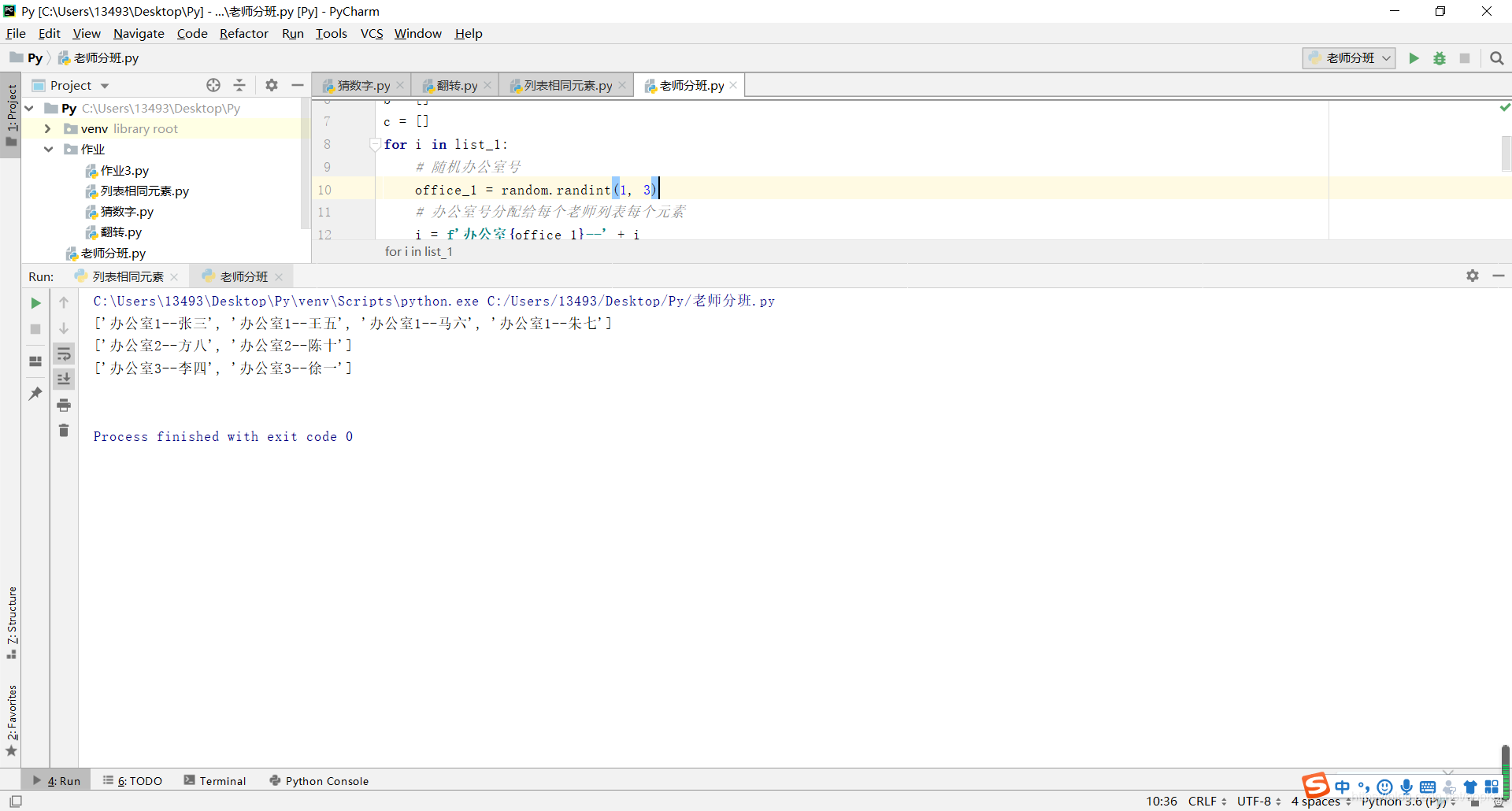
Task: Close the 老师分班.py editor tab
Action: pos(733,85)
